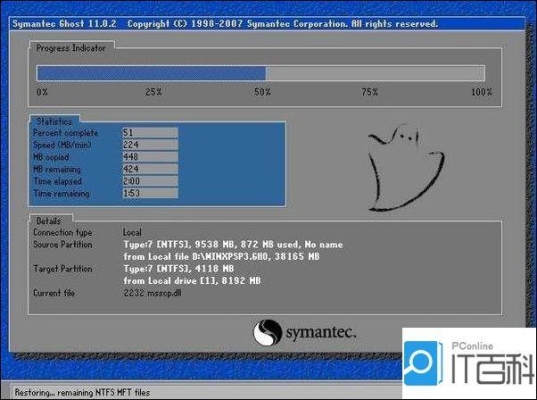The height and width of the screenshot is (400, 537).
Task: Click the Time remaining label
Action: coord(61,193)
